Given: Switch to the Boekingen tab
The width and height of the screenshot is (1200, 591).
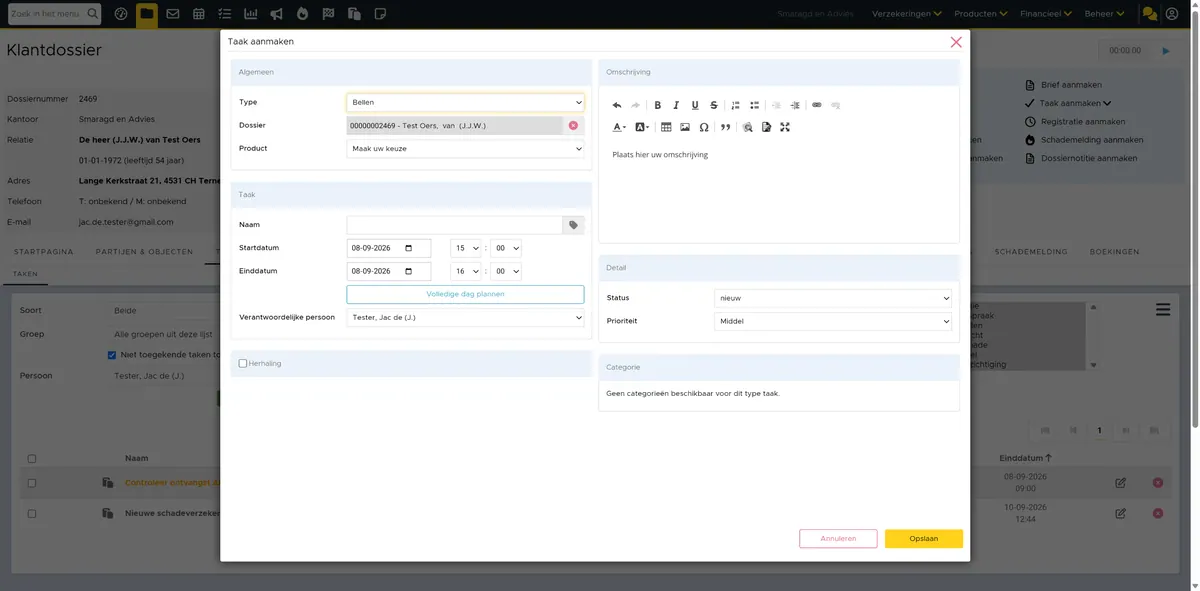Looking at the screenshot, I should (1115, 252).
